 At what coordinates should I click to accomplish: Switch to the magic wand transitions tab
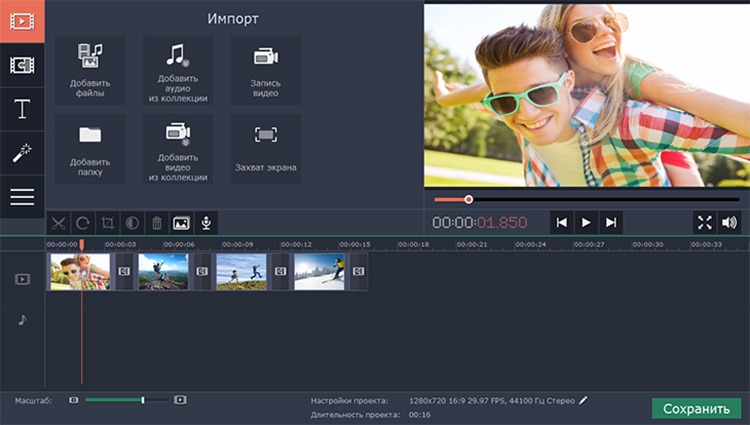[x=22, y=153]
